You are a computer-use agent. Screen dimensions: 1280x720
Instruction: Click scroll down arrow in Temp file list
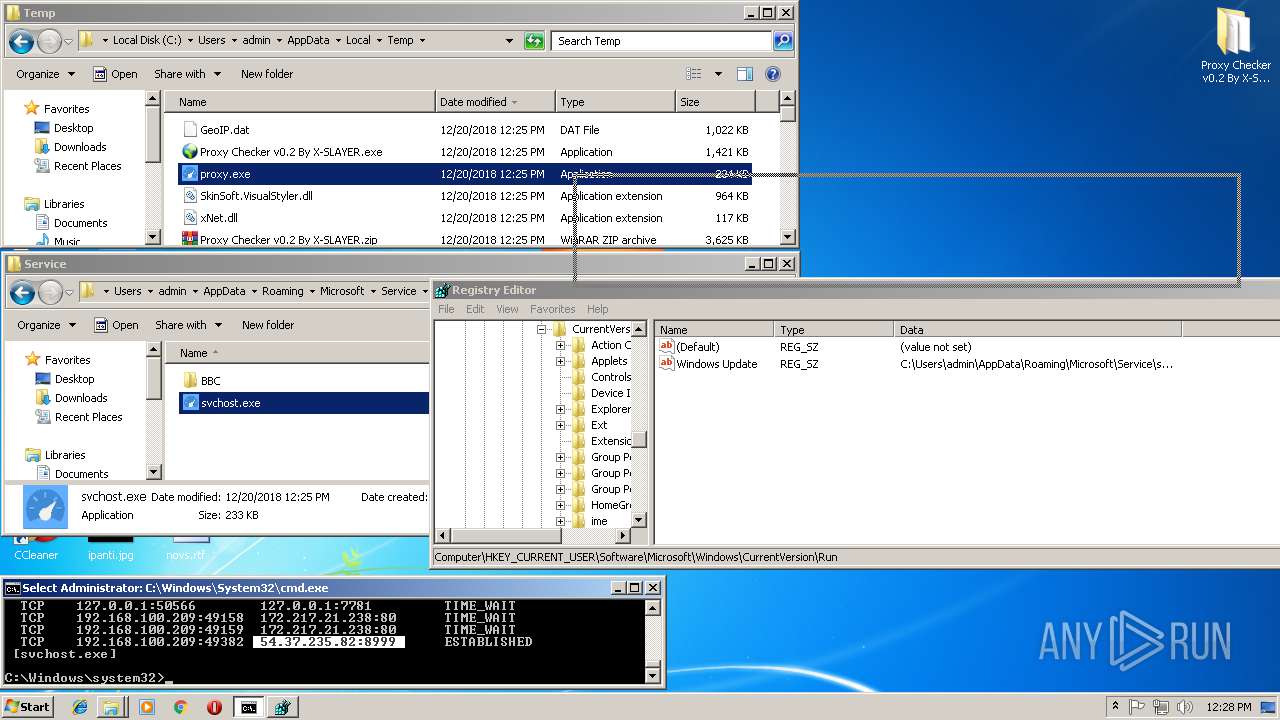point(788,237)
